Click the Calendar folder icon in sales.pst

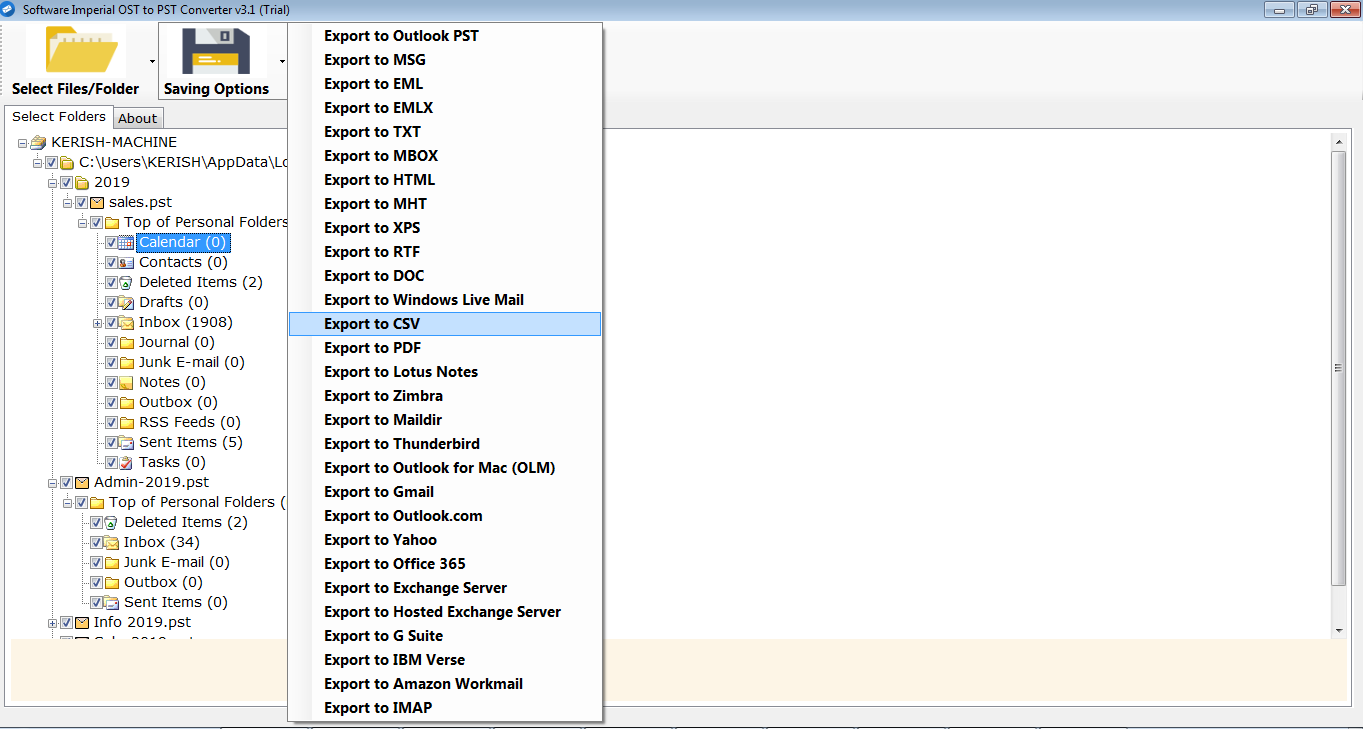coord(126,242)
